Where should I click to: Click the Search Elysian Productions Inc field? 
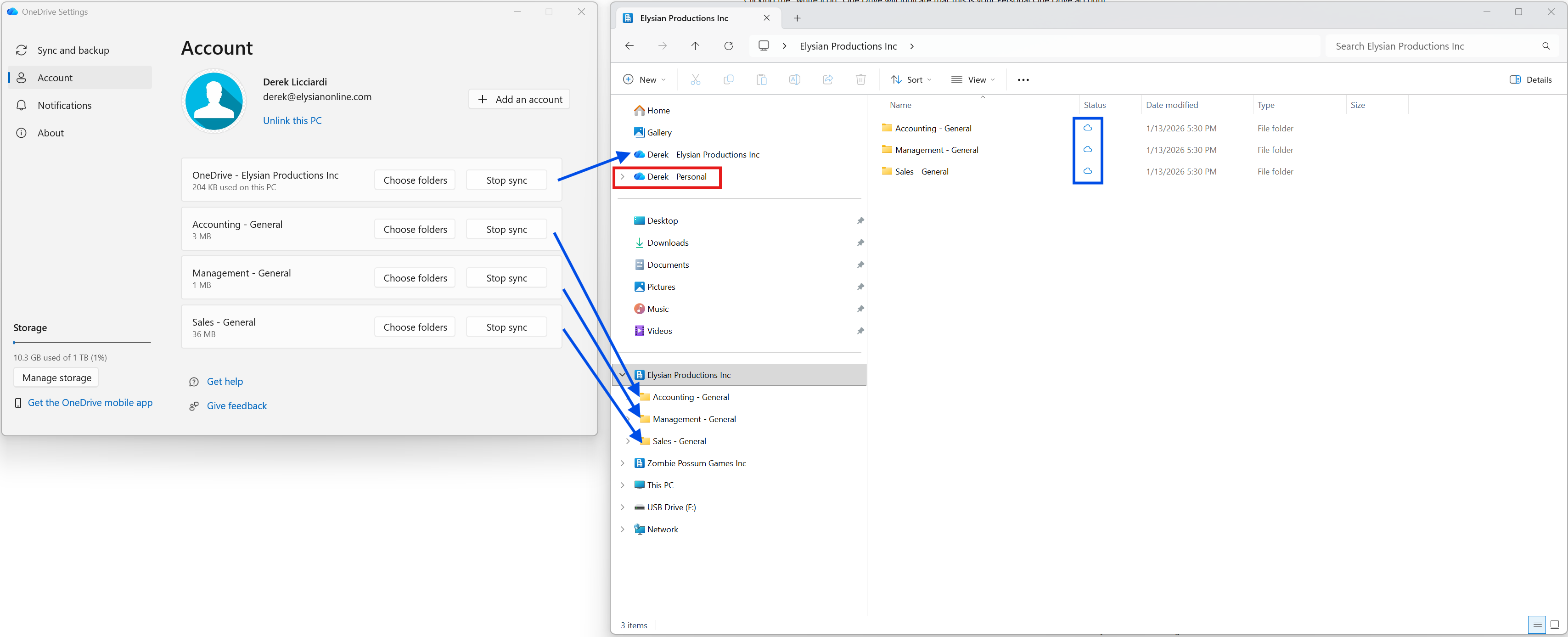coord(1430,46)
